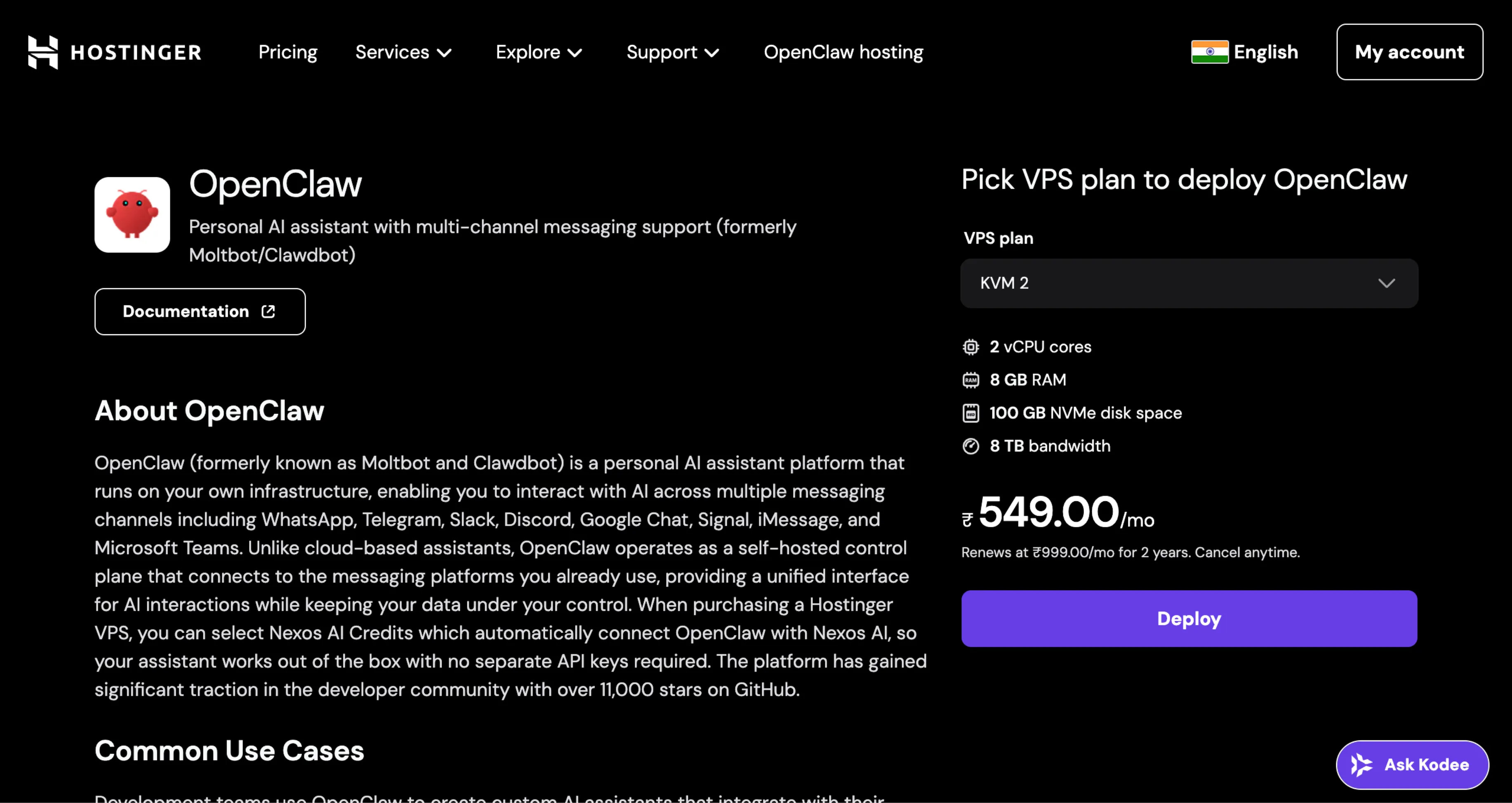Image resolution: width=1512 pixels, height=803 pixels.
Task: Click the India flag language icon
Action: [x=1209, y=52]
